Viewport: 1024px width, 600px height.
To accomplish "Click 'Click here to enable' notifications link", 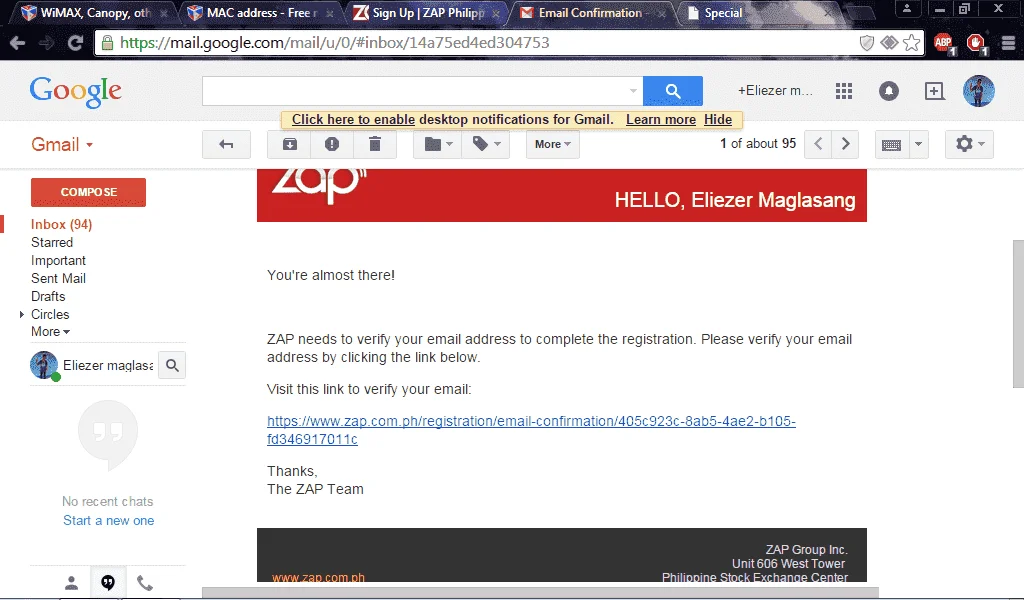I will [353, 119].
